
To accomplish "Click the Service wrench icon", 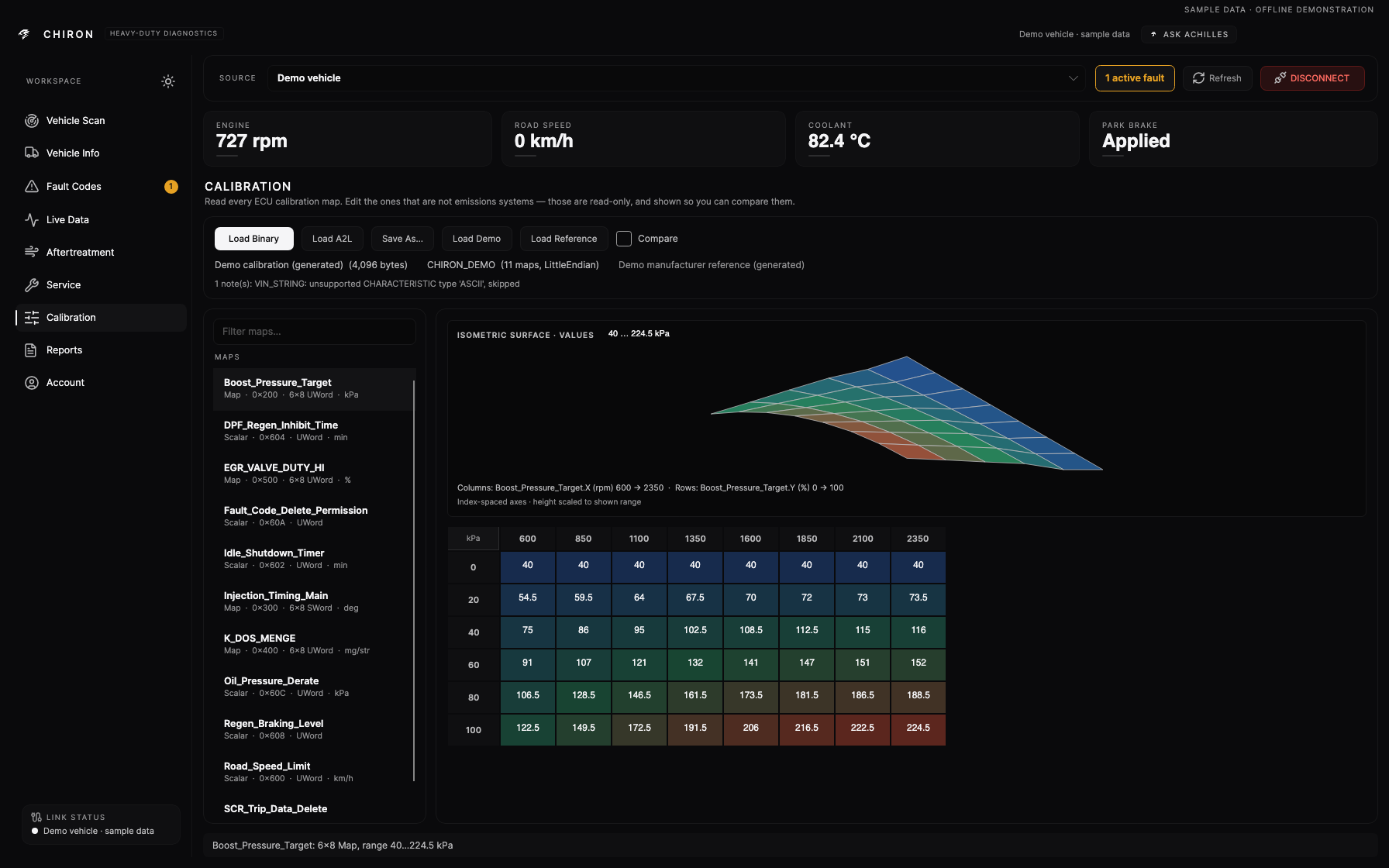I will [32, 285].
